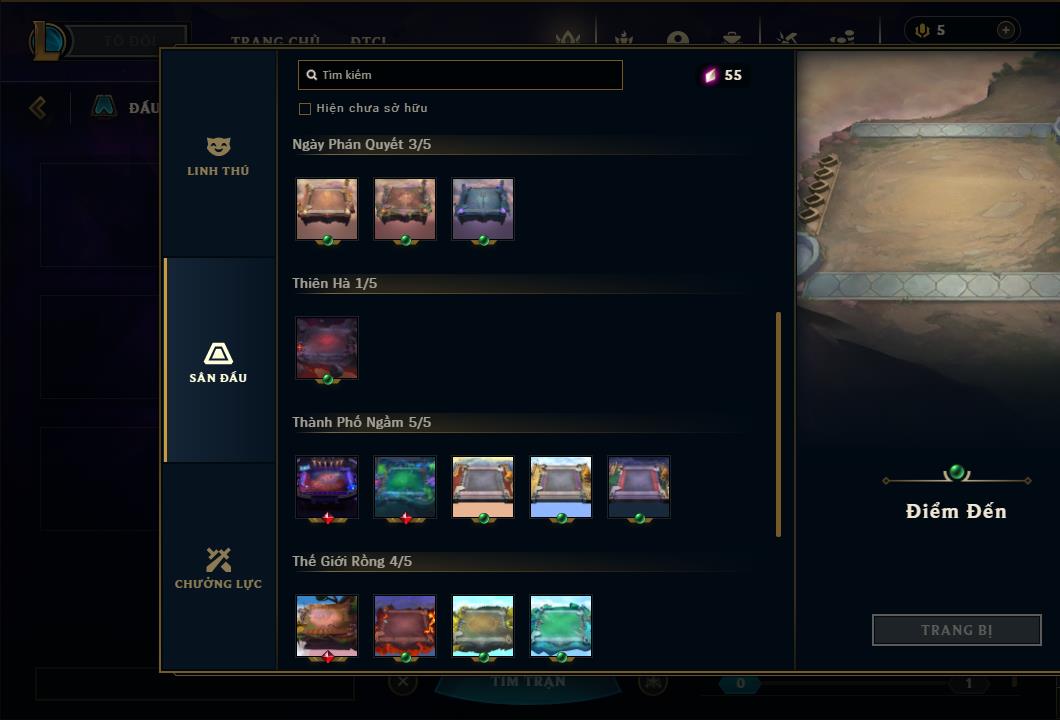This screenshot has height=720, width=1060.
Task: Select the blue Ngày Phán Quyết arena
Action: tap(483, 210)
